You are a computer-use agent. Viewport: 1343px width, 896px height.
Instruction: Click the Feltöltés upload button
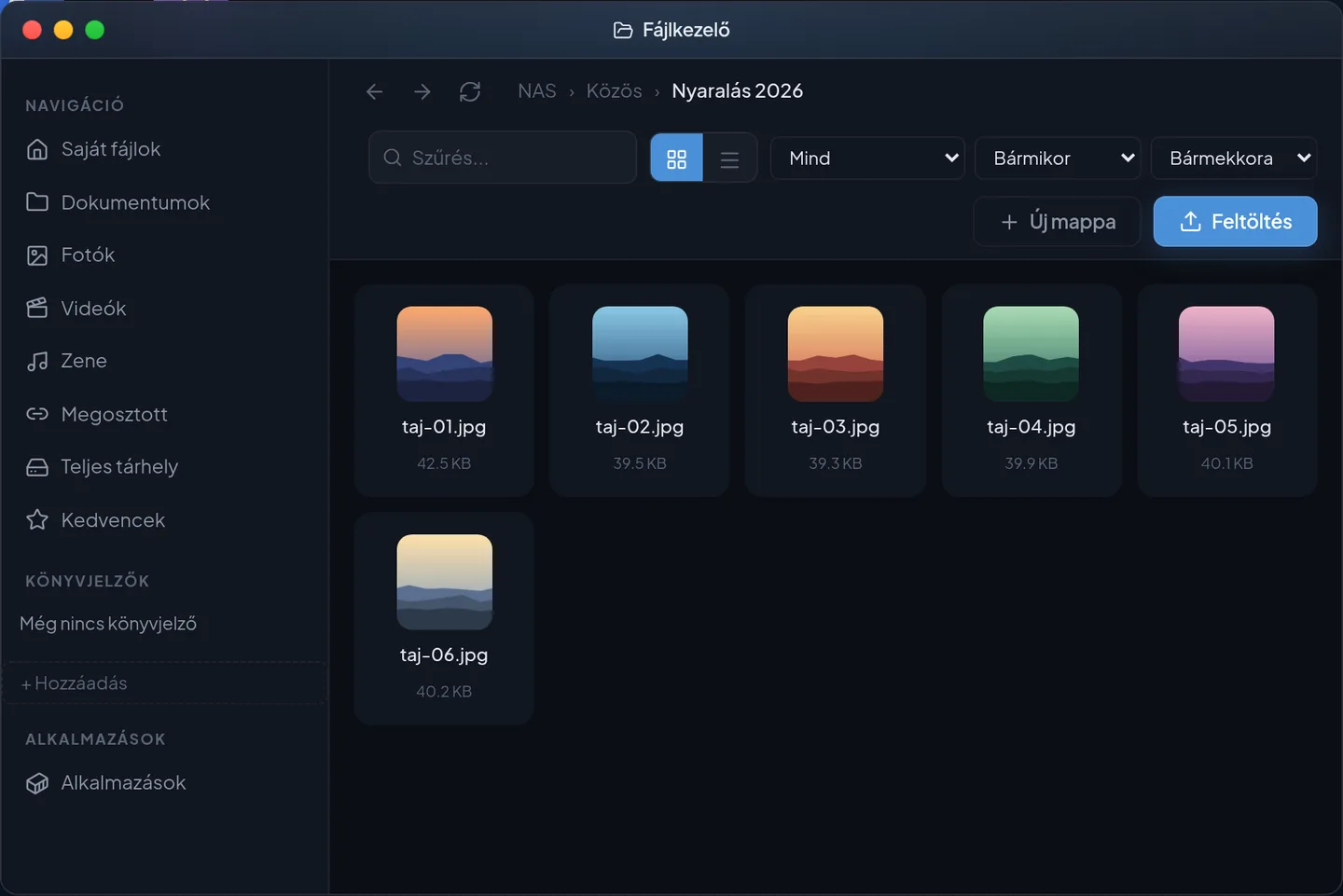point(1235,222)
